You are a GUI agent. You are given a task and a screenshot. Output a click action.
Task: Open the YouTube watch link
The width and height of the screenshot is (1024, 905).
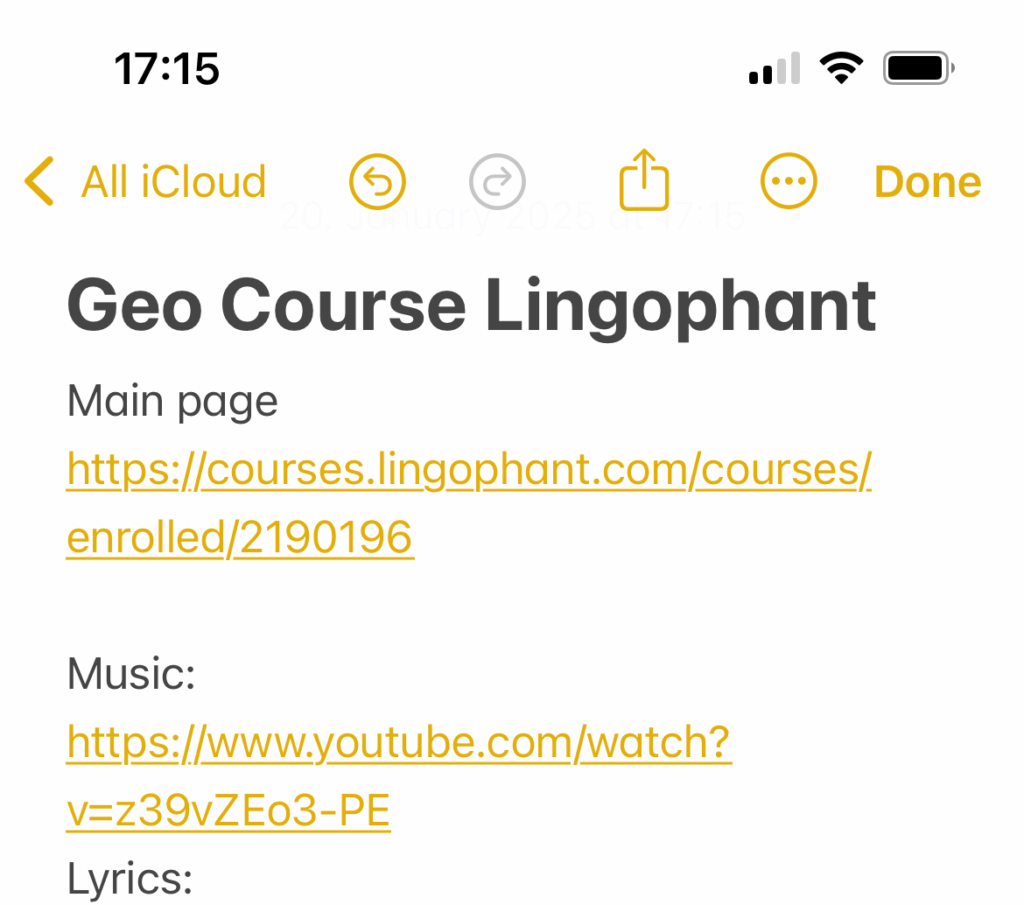coord(399,743)
